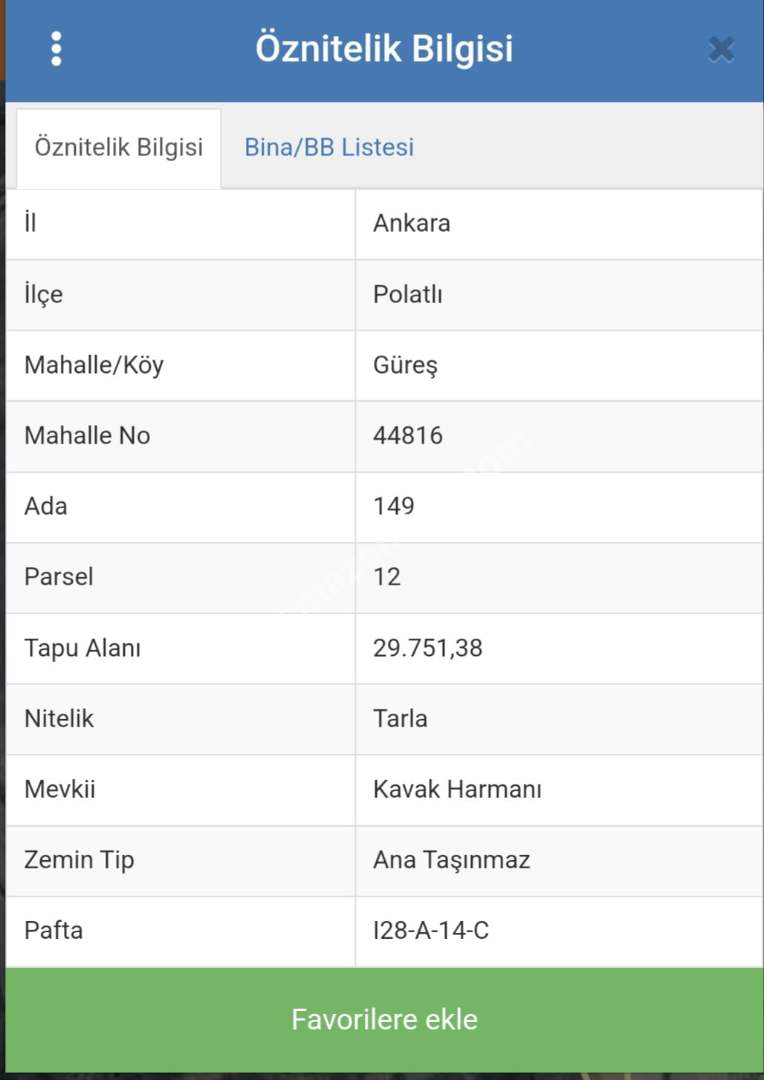Select the Öznitelik Bilgisi tab

(x=118, y=148)
